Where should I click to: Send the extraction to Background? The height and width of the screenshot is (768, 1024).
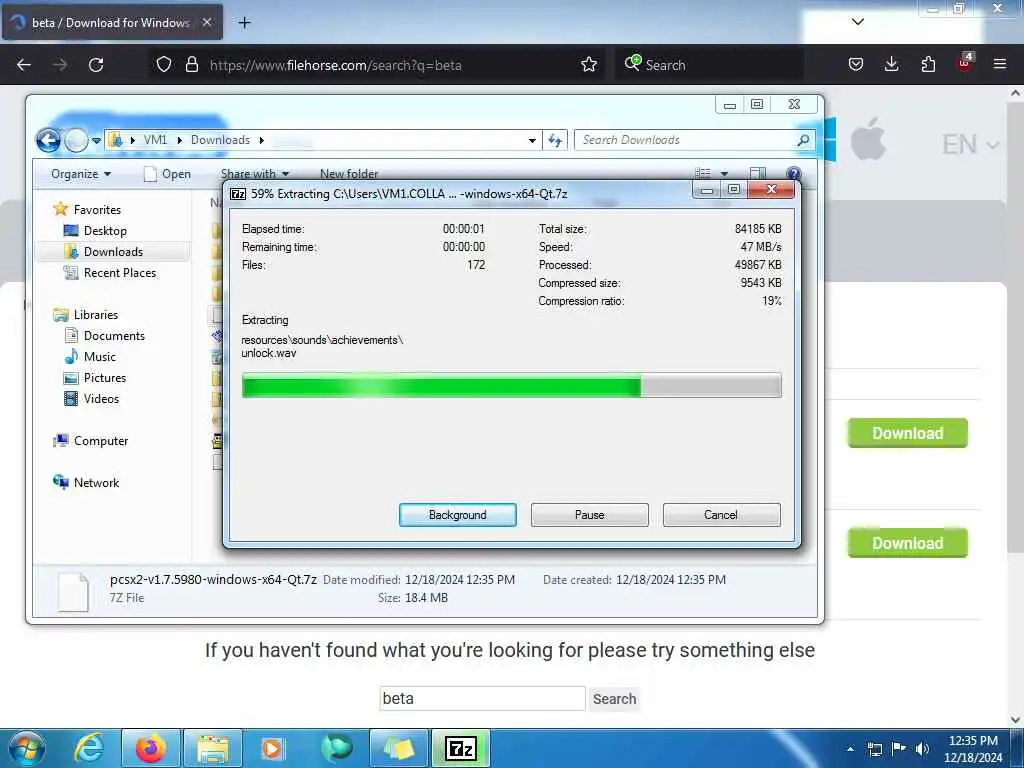pos(457,515)
